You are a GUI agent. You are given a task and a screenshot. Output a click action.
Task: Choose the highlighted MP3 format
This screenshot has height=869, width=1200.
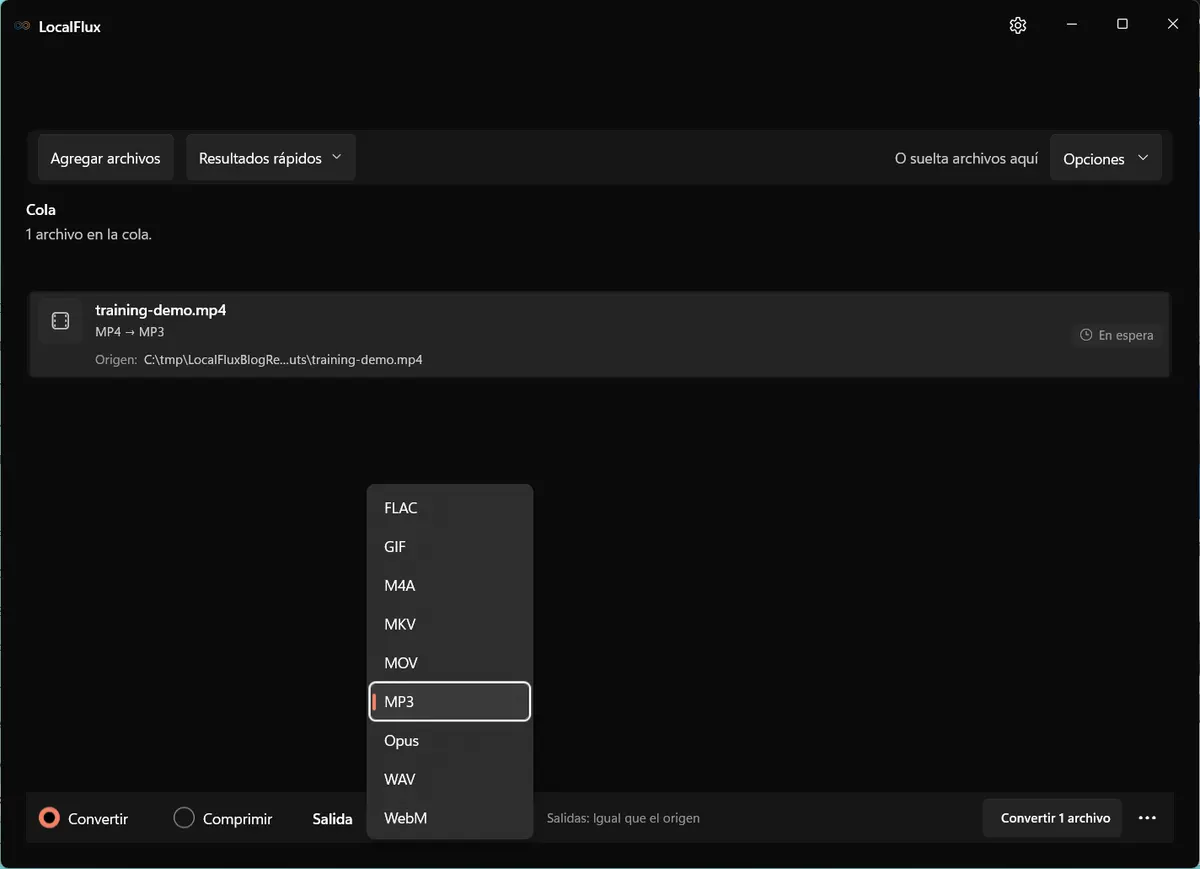(450, 702)
